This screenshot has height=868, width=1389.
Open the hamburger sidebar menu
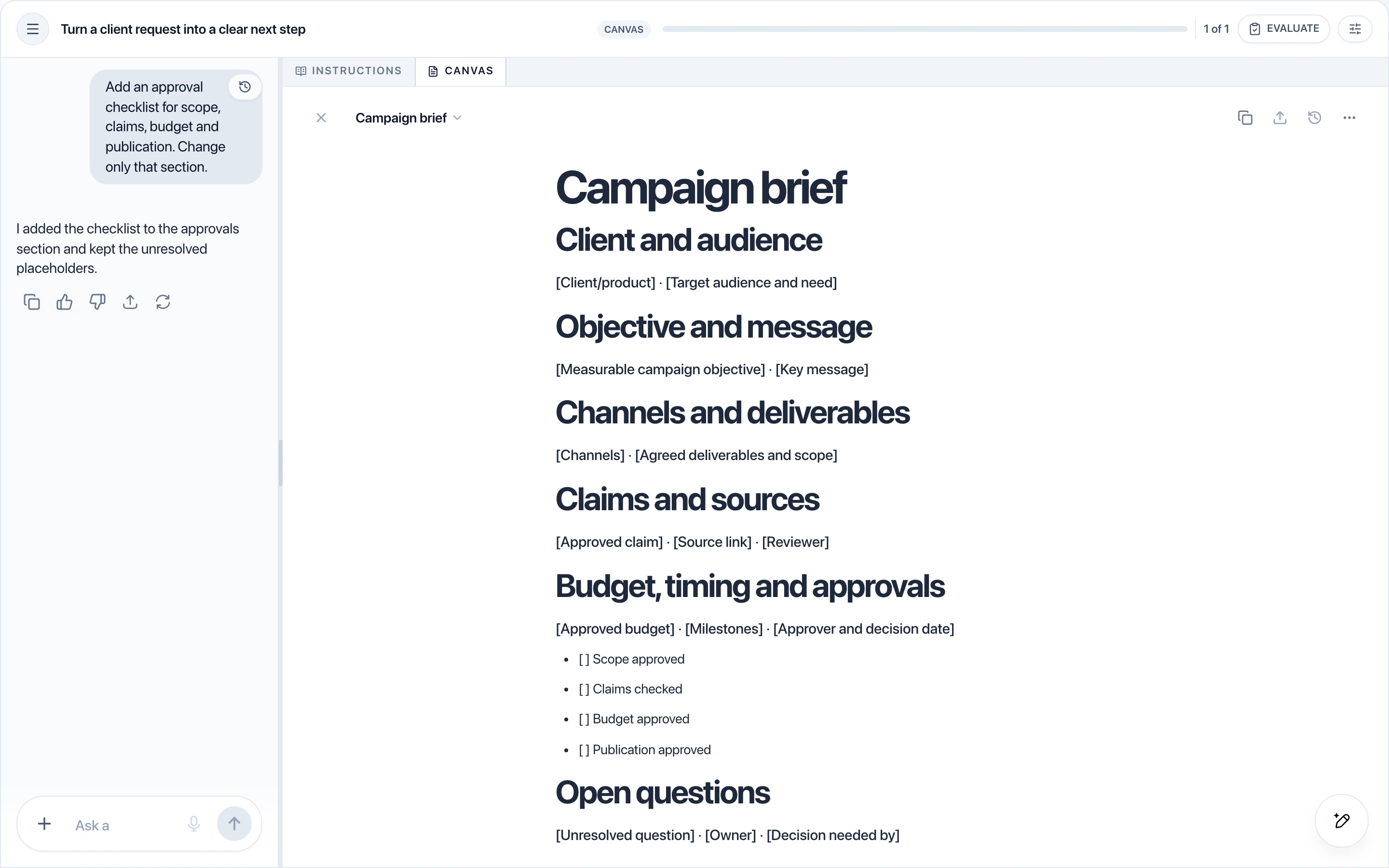33,29
